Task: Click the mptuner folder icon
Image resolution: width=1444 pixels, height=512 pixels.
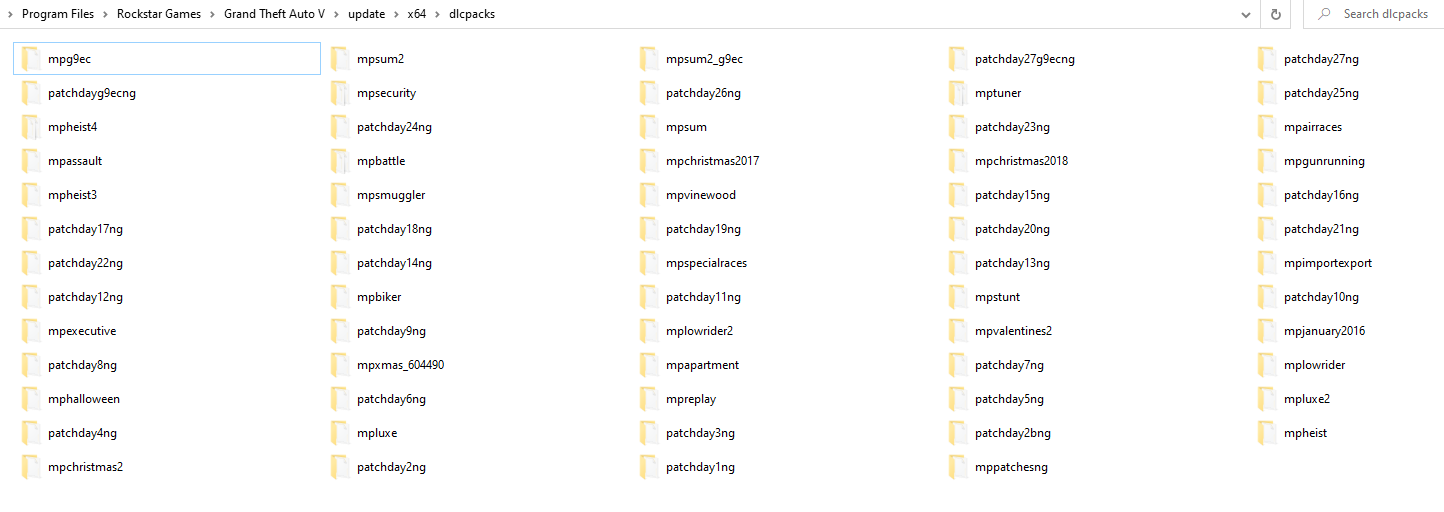Action: tap(958, 93)
